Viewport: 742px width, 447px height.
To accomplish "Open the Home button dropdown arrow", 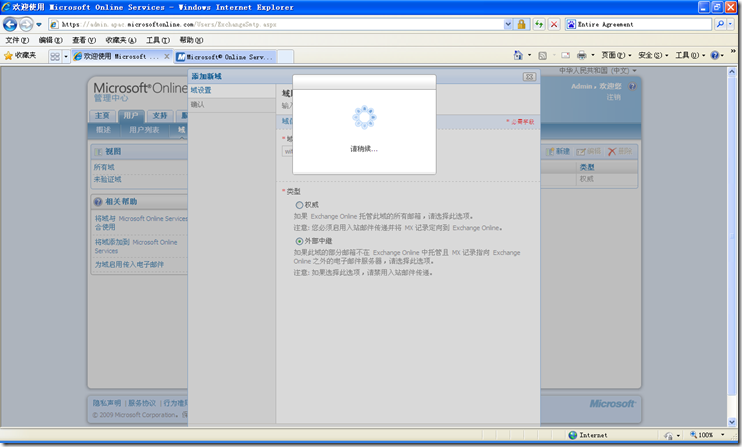I will pyautogui.click(x=530, y=55).
